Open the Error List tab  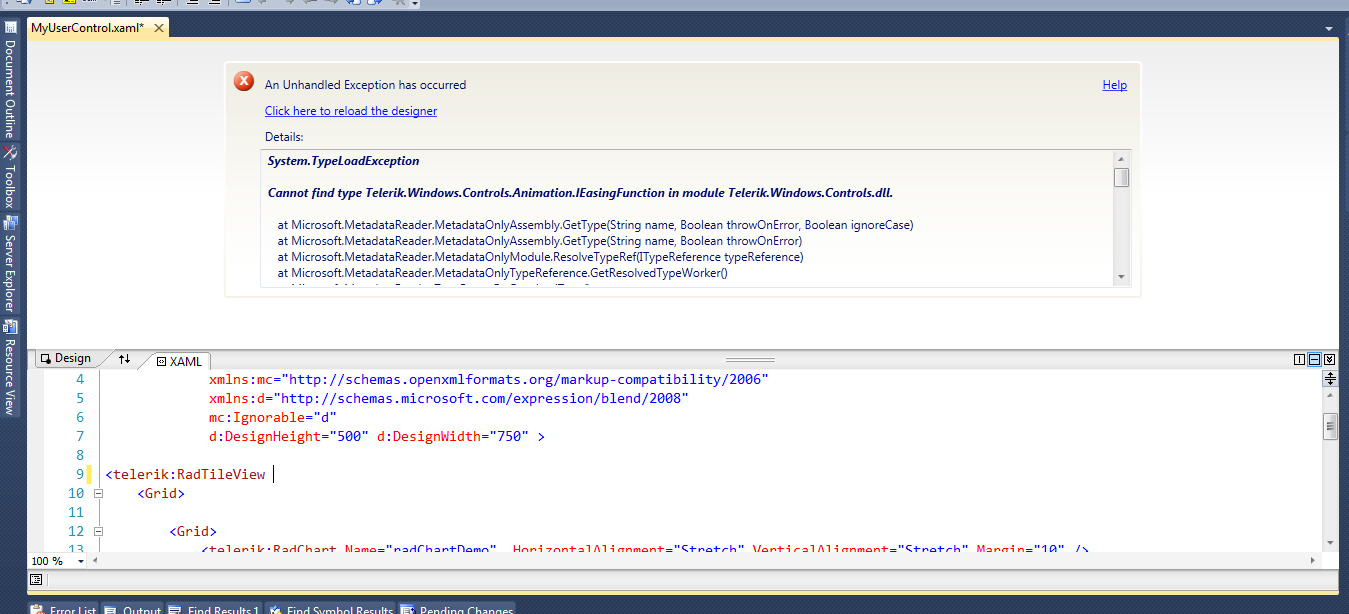coord(64,608)
